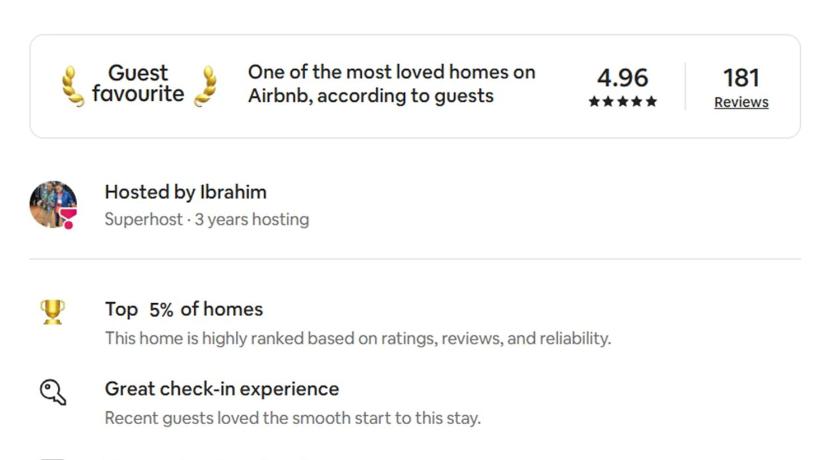Click the 181 reviews count
The width and height of the screenshot is (840, 460).
[x=741, y=77]
